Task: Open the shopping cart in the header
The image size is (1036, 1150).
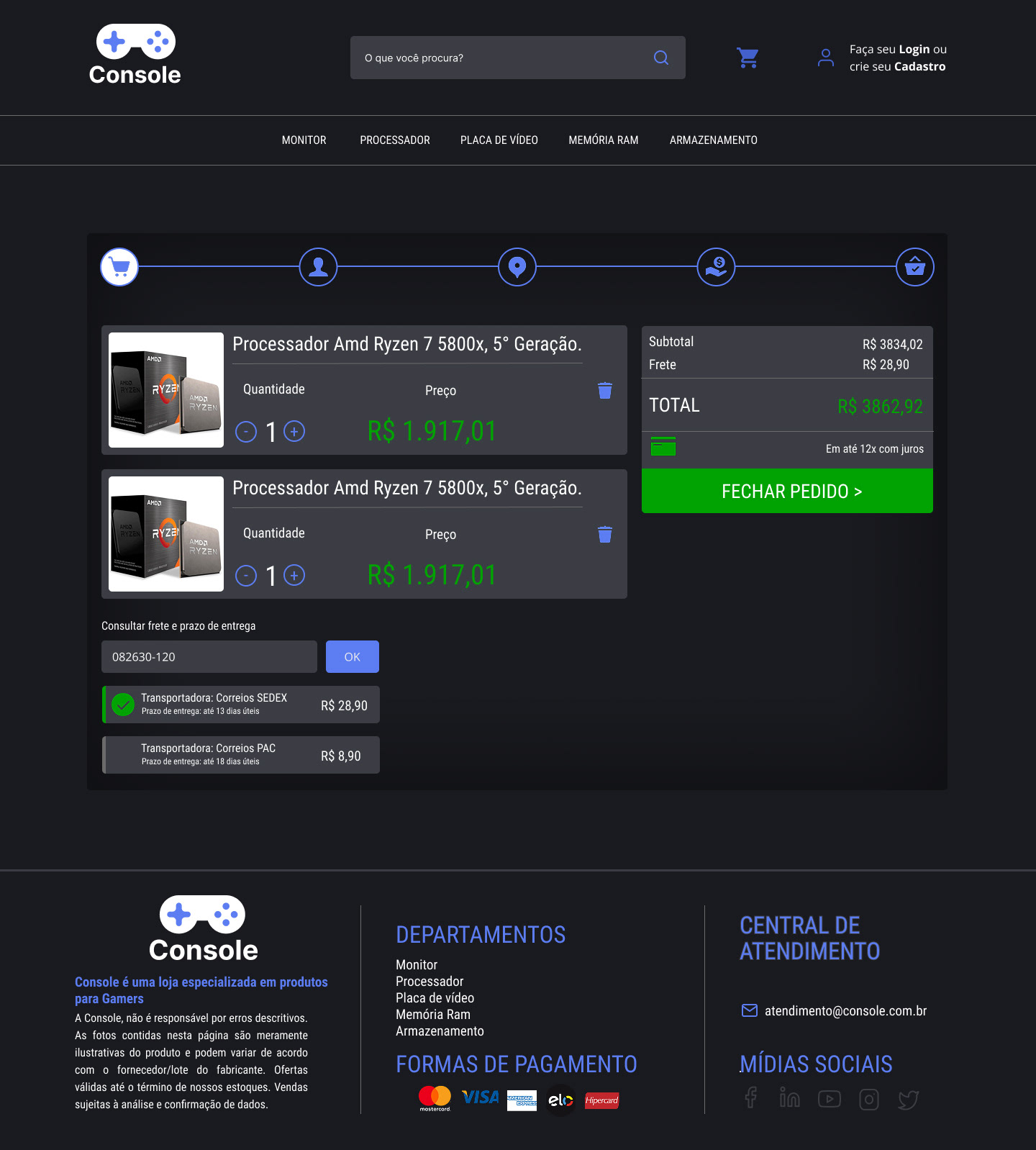Action: pos(748,58)
